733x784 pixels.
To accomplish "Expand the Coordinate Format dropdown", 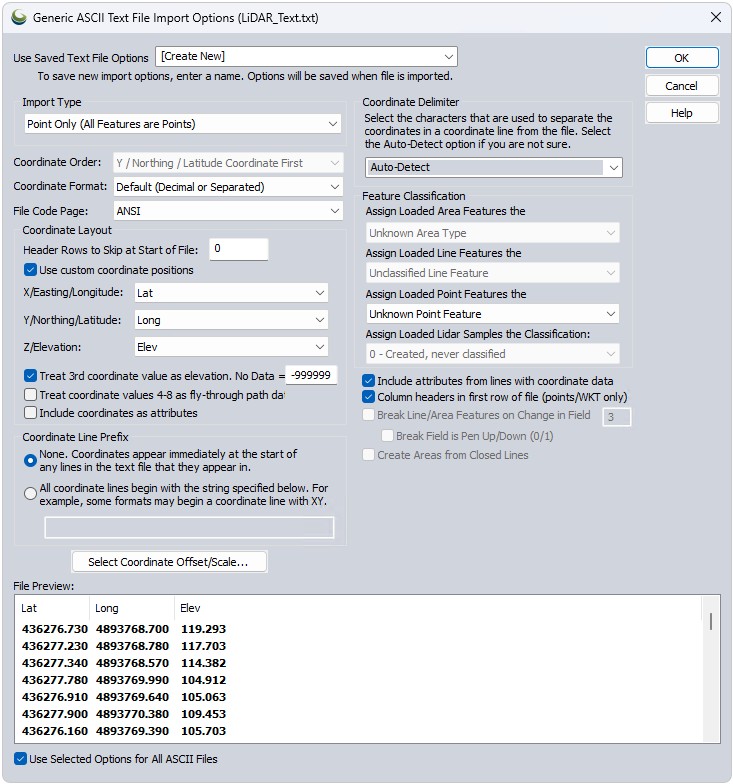I will pos(228,187).
